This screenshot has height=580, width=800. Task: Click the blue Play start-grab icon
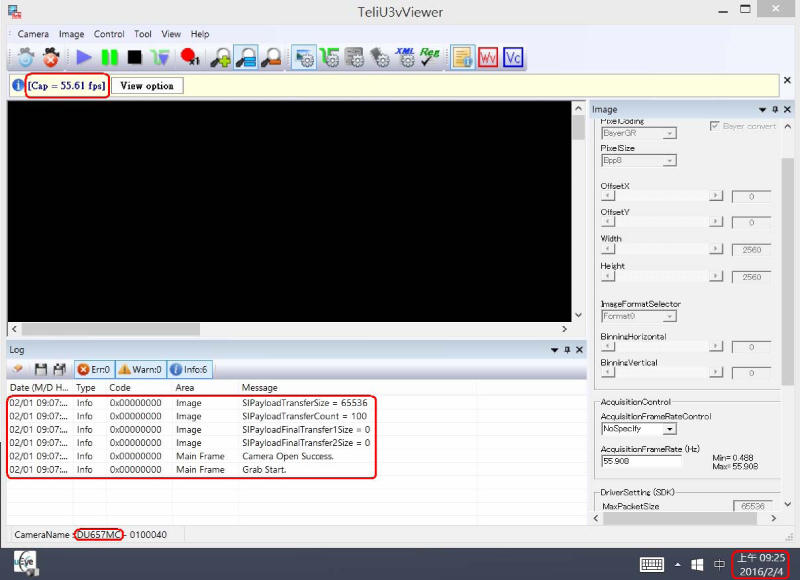(84, 58)
